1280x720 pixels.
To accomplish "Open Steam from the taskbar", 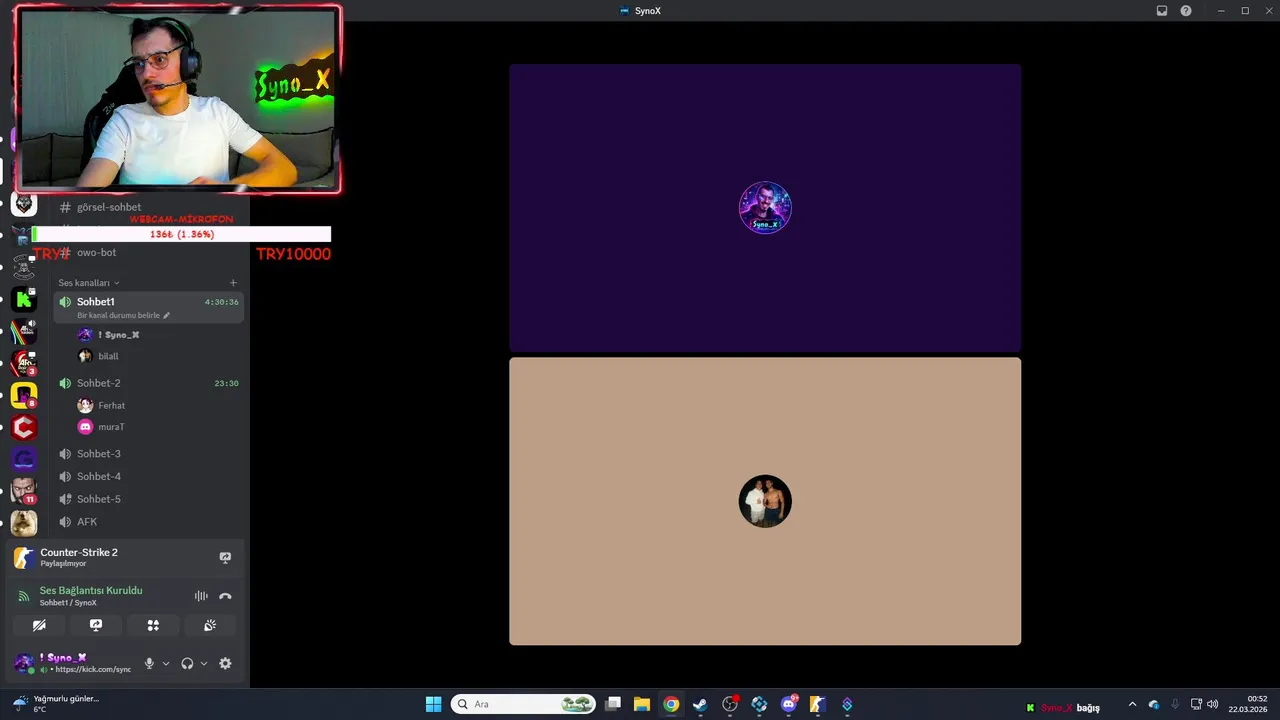I will [700, 704].
